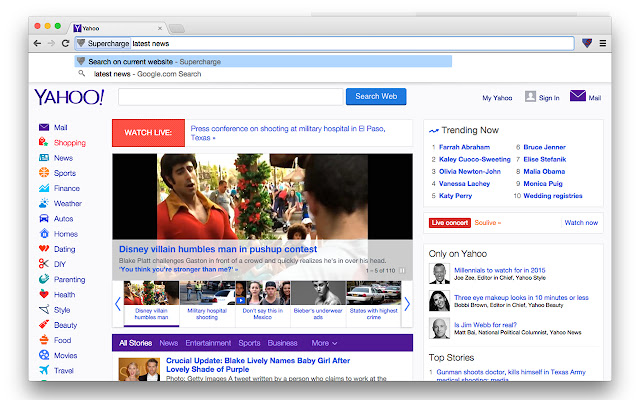Show previous carousel thumbnails arrow
This screenshot has height=400, width=640.
click(118, 304)
